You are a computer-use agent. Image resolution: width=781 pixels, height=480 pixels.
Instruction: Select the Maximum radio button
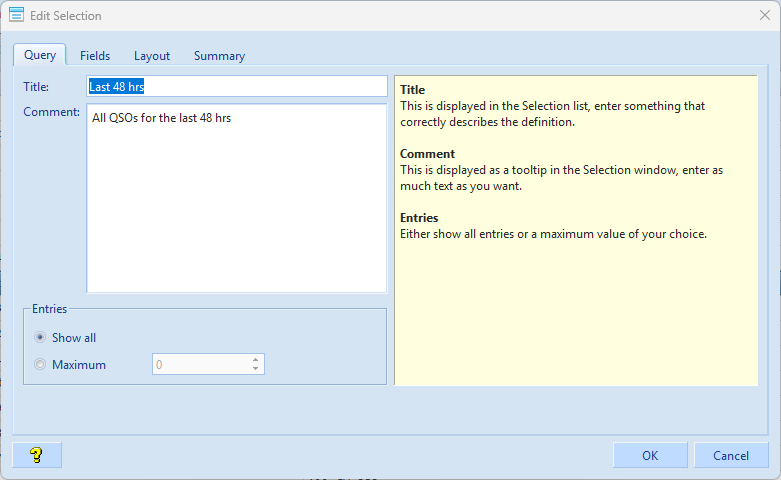(x=40, y=365)
